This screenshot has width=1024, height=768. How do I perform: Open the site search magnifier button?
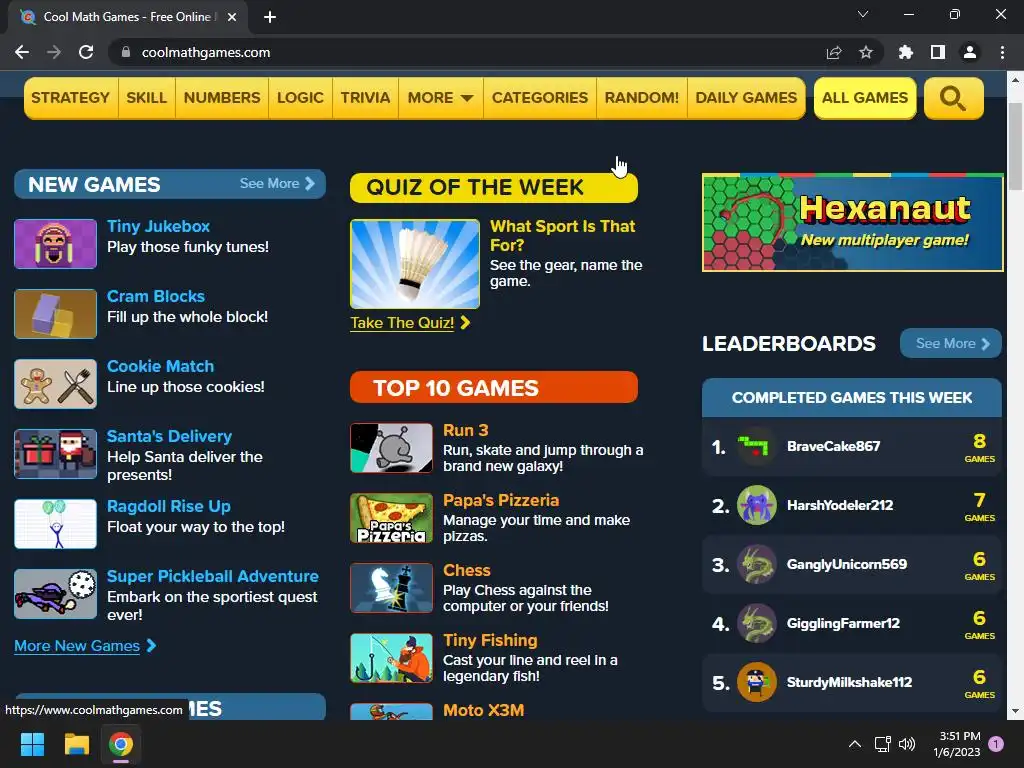coord(953,99)
